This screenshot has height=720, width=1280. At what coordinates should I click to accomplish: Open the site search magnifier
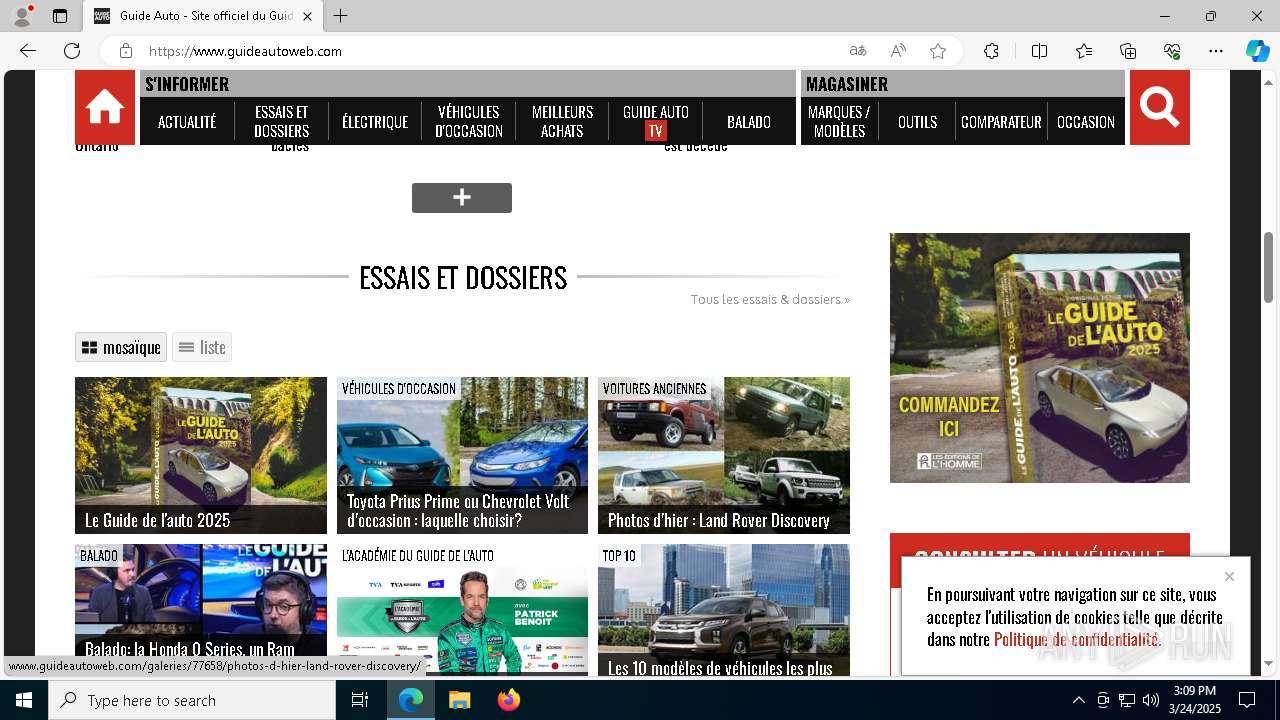tap(1160, 107)
